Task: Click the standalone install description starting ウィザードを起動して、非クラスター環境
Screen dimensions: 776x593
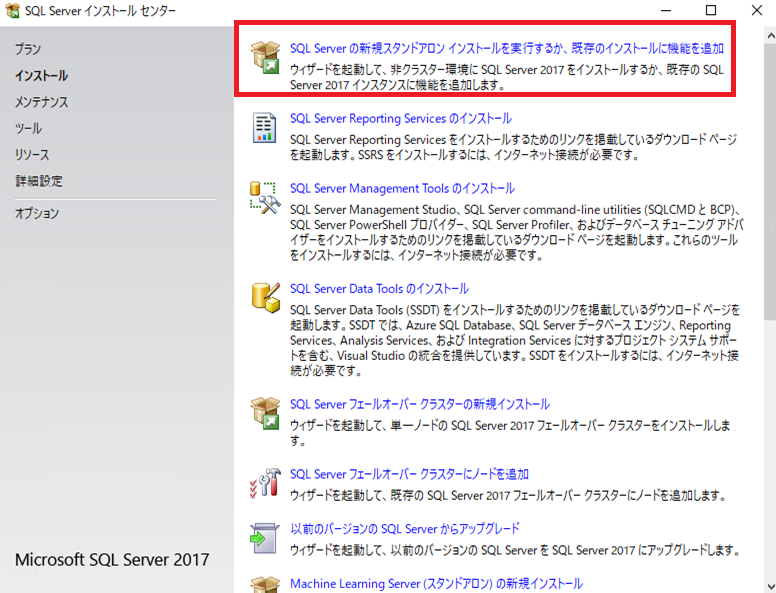Action: click(x=507, y=77)
